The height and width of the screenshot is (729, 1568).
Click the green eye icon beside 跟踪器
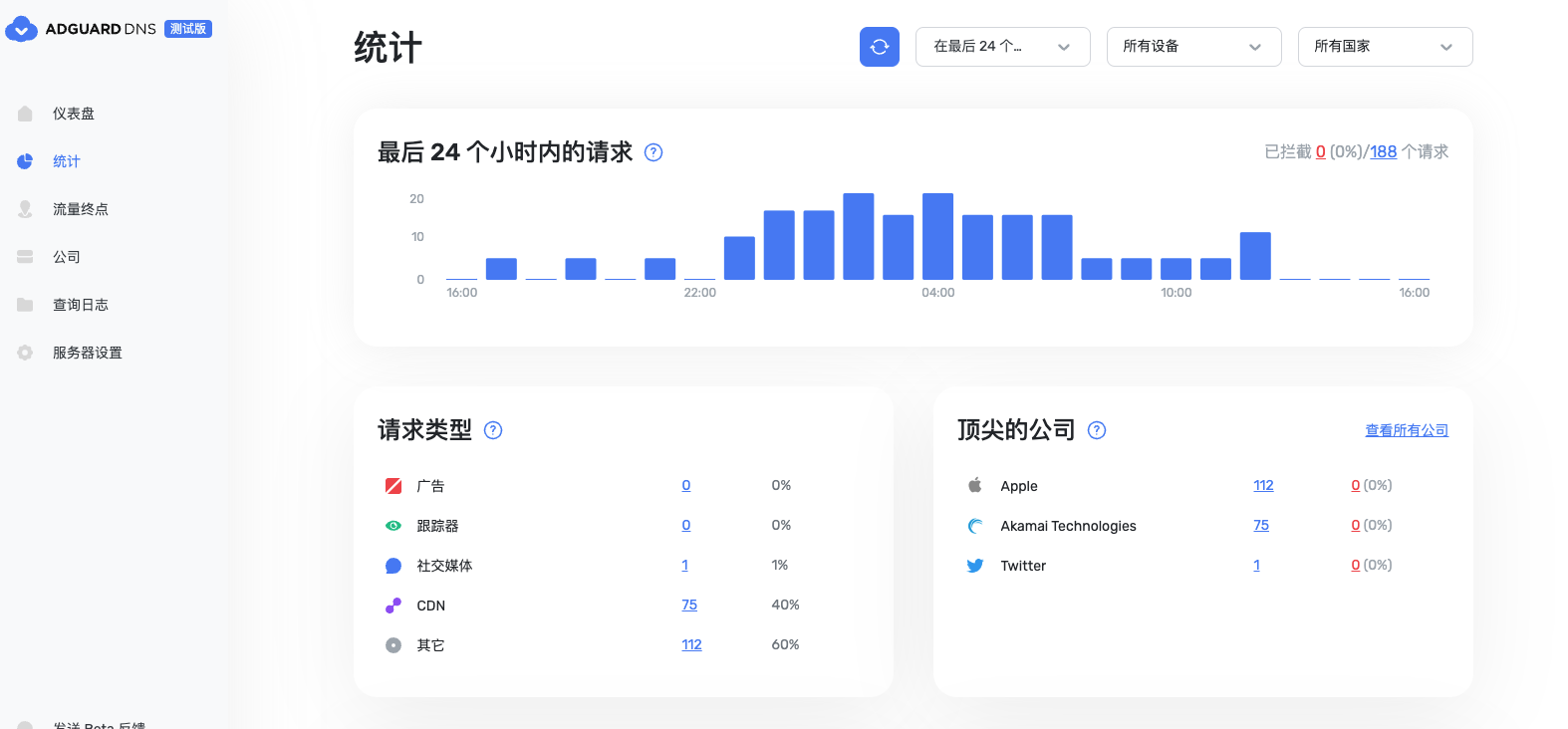pyautogui.click(x=393, y=526)
